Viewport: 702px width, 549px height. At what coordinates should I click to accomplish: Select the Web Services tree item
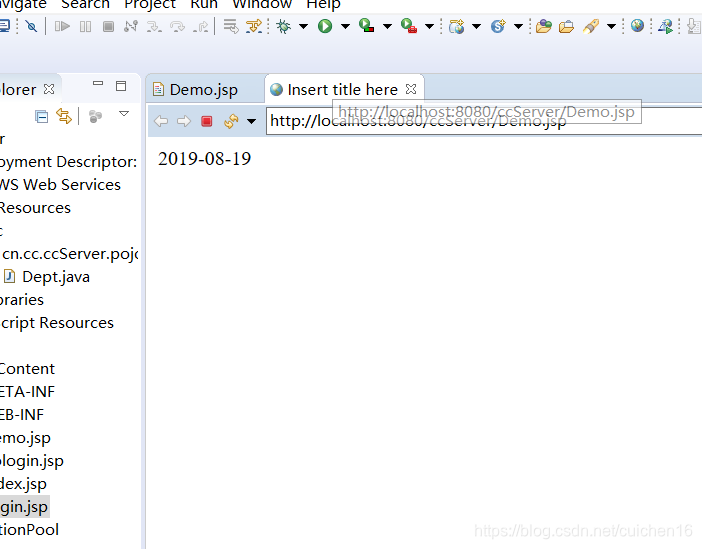(60, 184)
